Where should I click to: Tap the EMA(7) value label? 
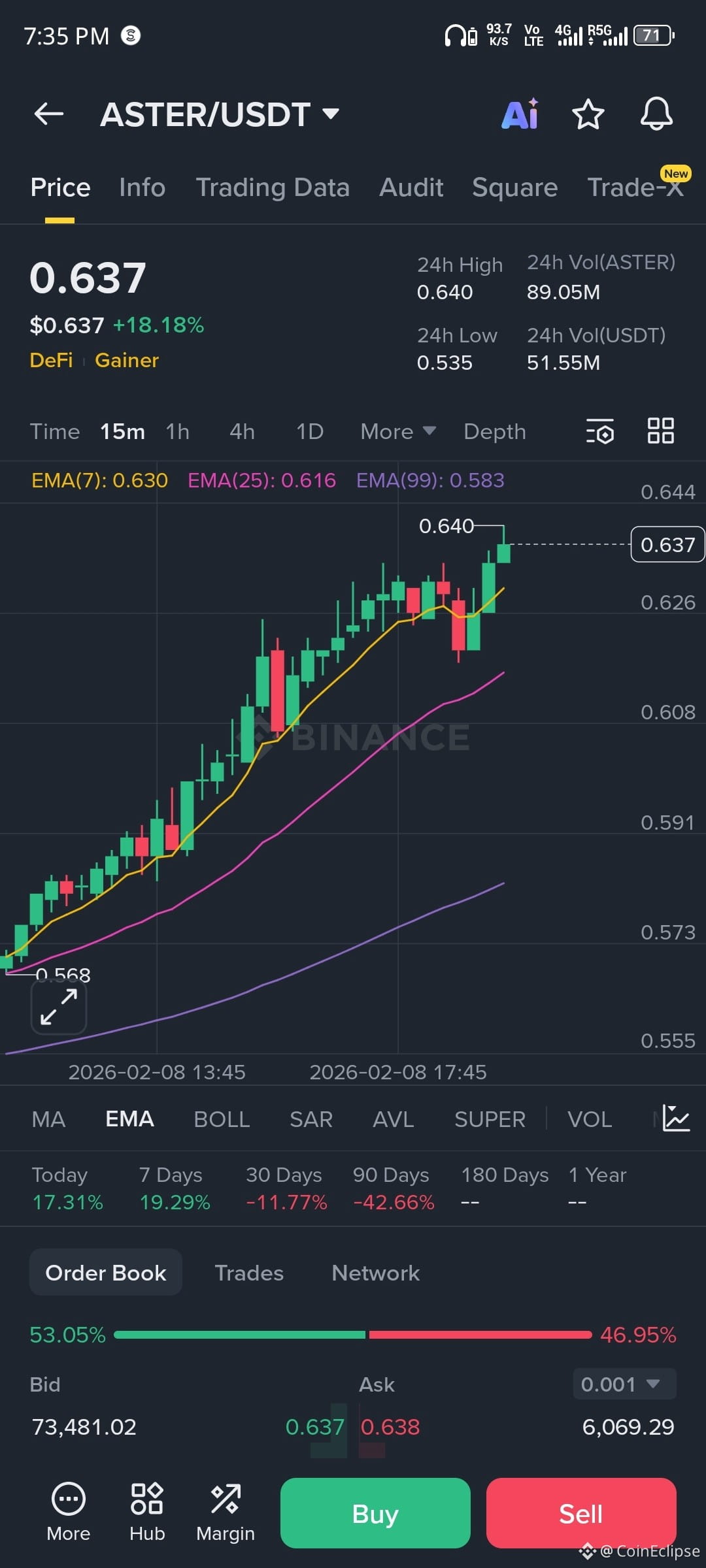click(x=99, y=480)
